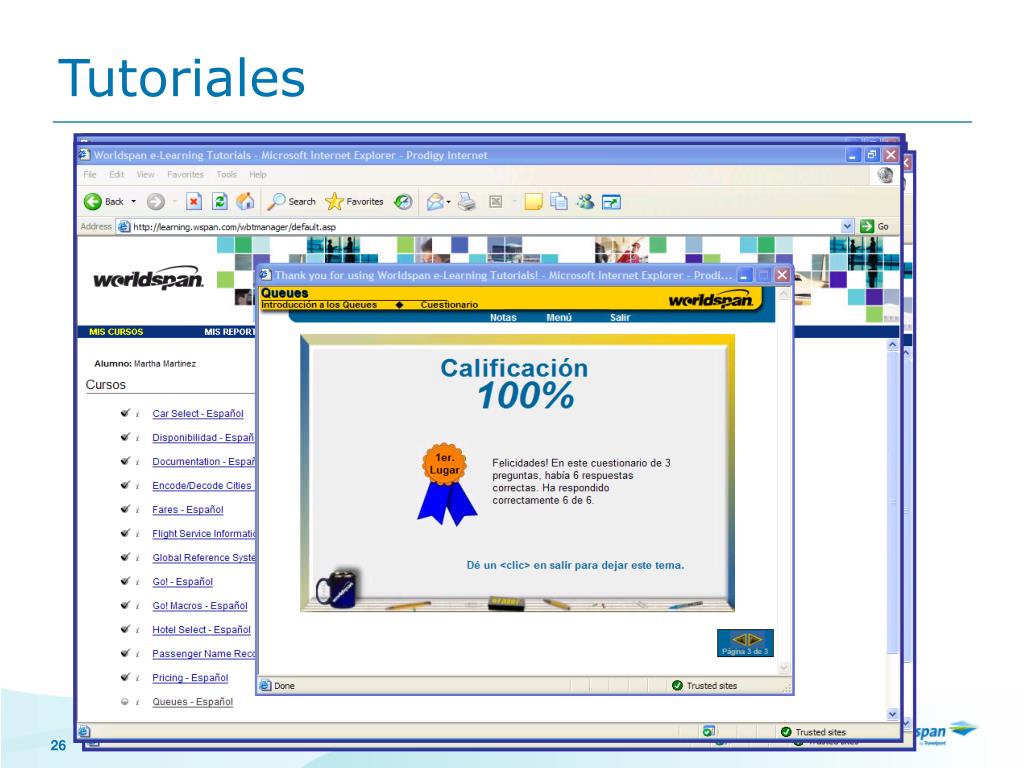Open the Car Select - Español course link

[x=198, y=414]
